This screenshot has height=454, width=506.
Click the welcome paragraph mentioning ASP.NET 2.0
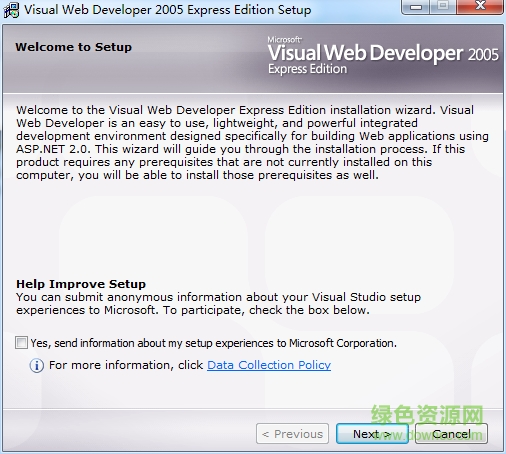[x=252, y=142]
